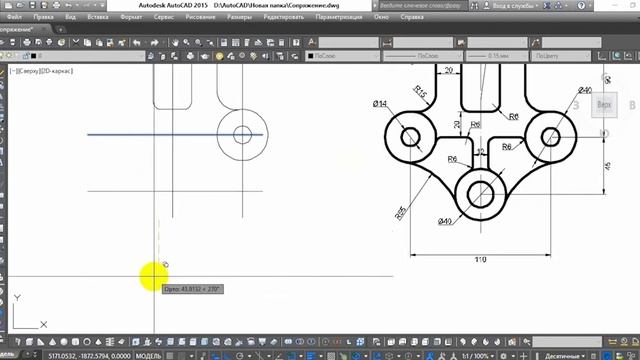The image size is (640, 360).
Task: Click the Undo arrow in the Standard toolbar
Action: point(137,42)
